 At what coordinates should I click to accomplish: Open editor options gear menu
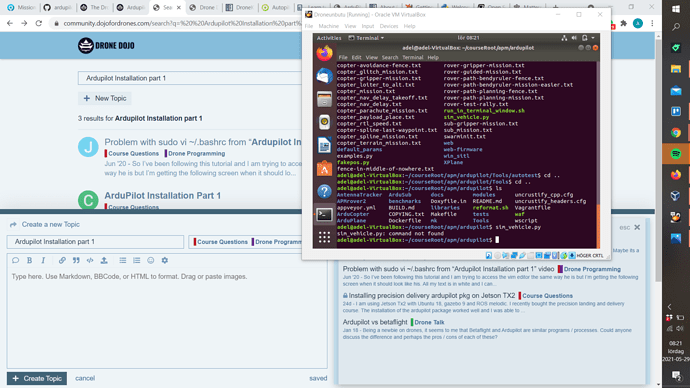(165, 260)
